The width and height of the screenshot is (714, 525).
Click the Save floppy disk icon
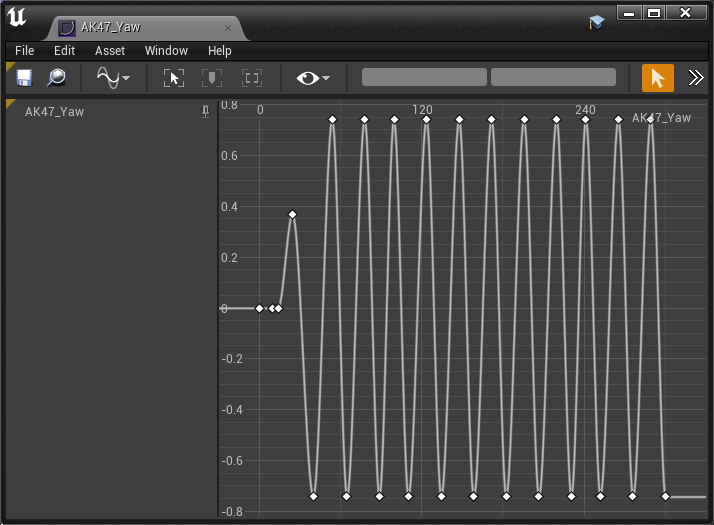[x=24, y=78]
